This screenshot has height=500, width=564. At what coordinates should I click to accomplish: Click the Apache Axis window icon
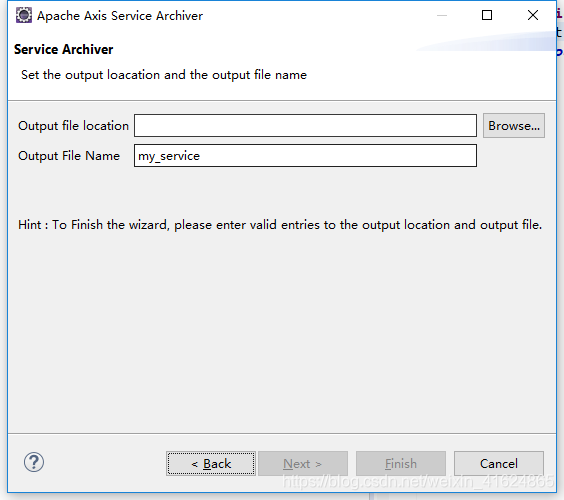tap(24, 15)
